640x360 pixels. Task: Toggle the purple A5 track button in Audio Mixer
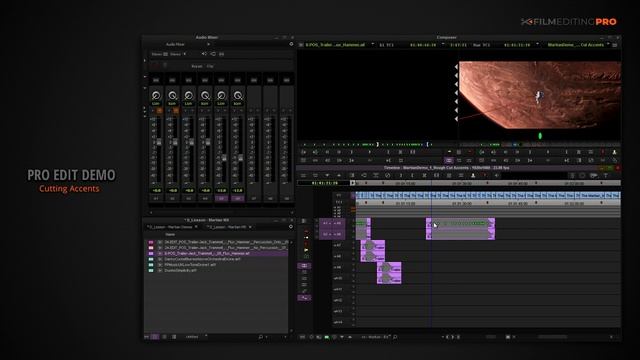pyautogui.click(x=221, y=198)
